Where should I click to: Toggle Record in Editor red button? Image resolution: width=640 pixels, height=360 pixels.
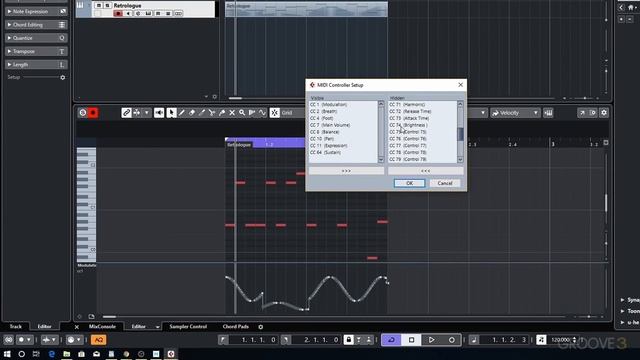tap(93, 113)
